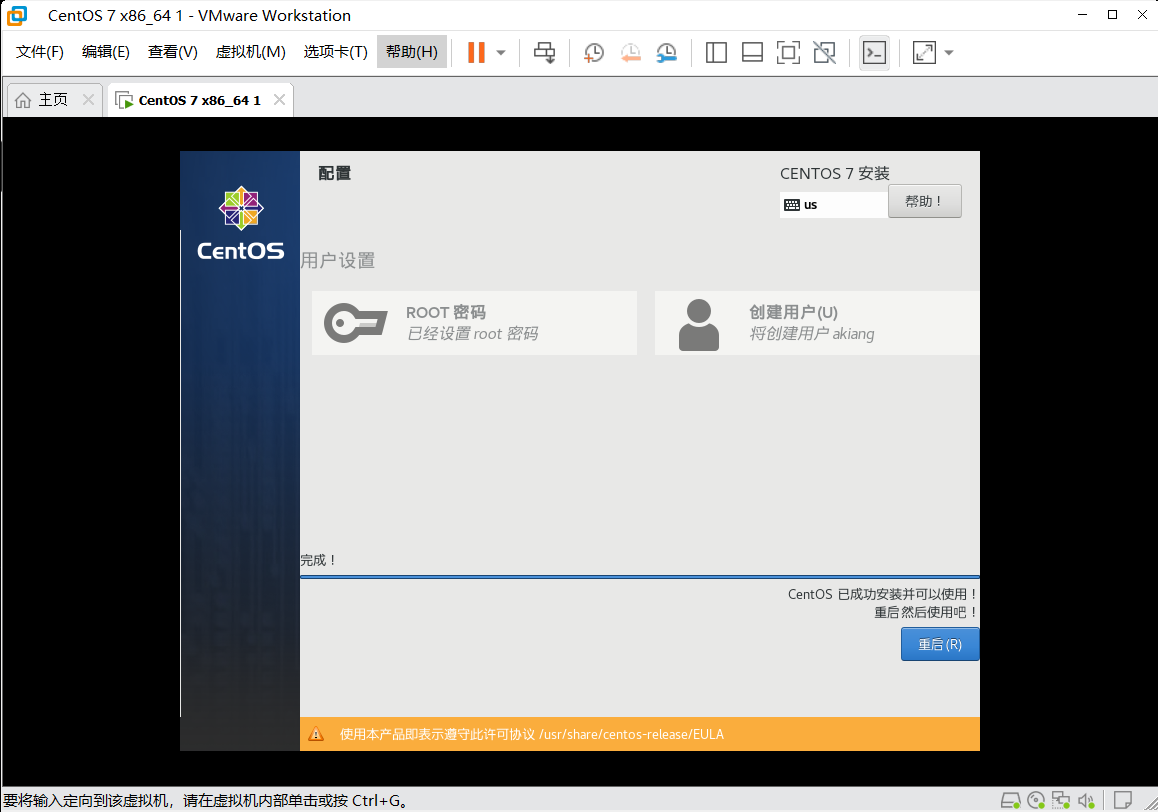The image size is (1158, 812).
Task: Pause the virtual machine with the orange pause icon
Action: coord(476,52)
